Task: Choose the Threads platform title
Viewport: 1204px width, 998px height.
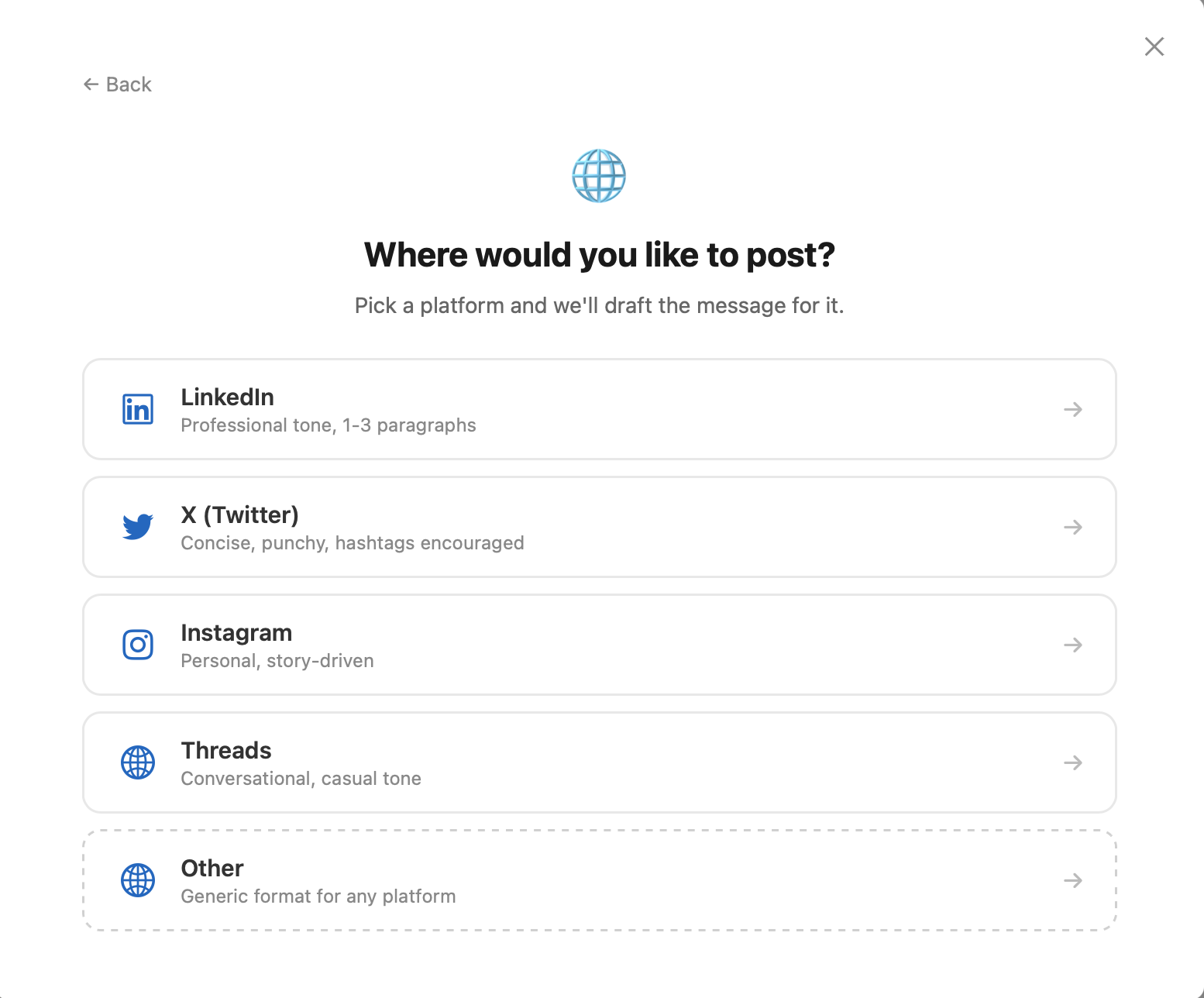Action: pos(226,750)
